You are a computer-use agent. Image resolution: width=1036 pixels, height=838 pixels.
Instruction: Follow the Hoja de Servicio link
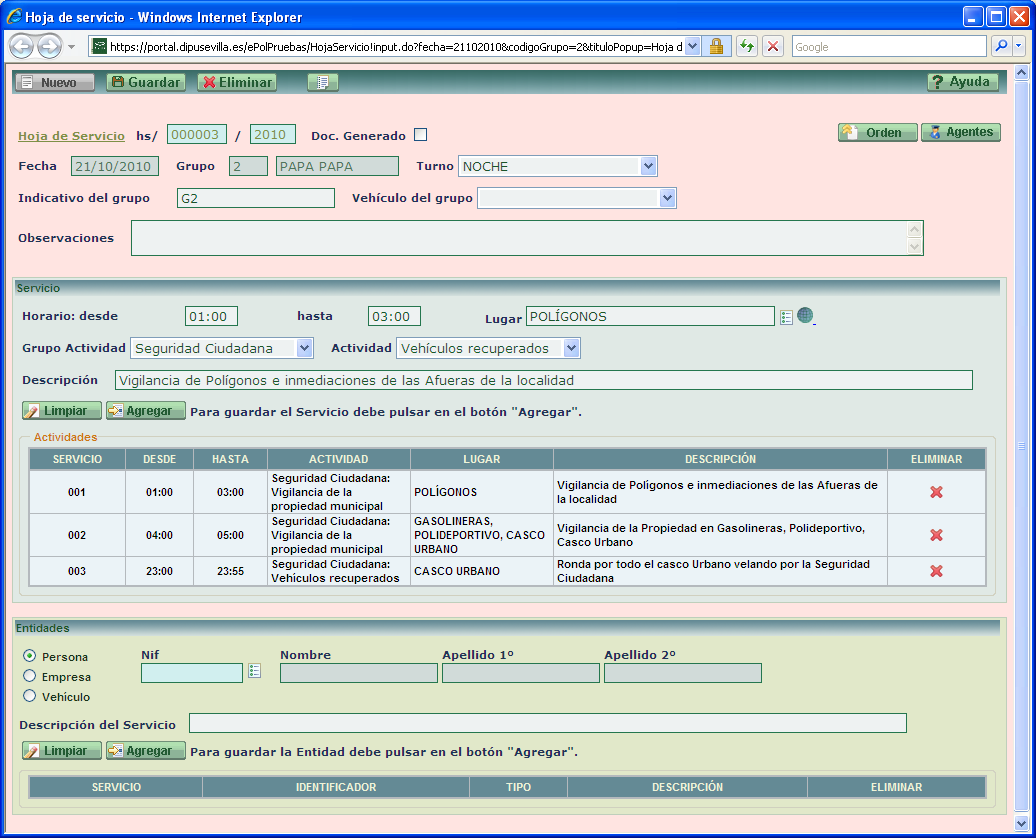pos(71,136)
